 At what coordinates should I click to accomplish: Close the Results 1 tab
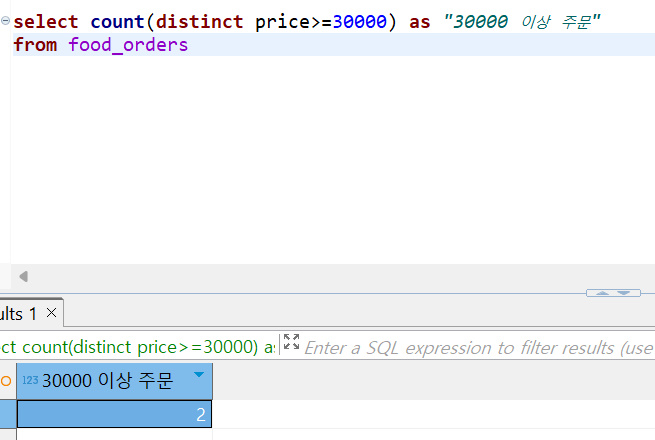[x=51, y=313]
